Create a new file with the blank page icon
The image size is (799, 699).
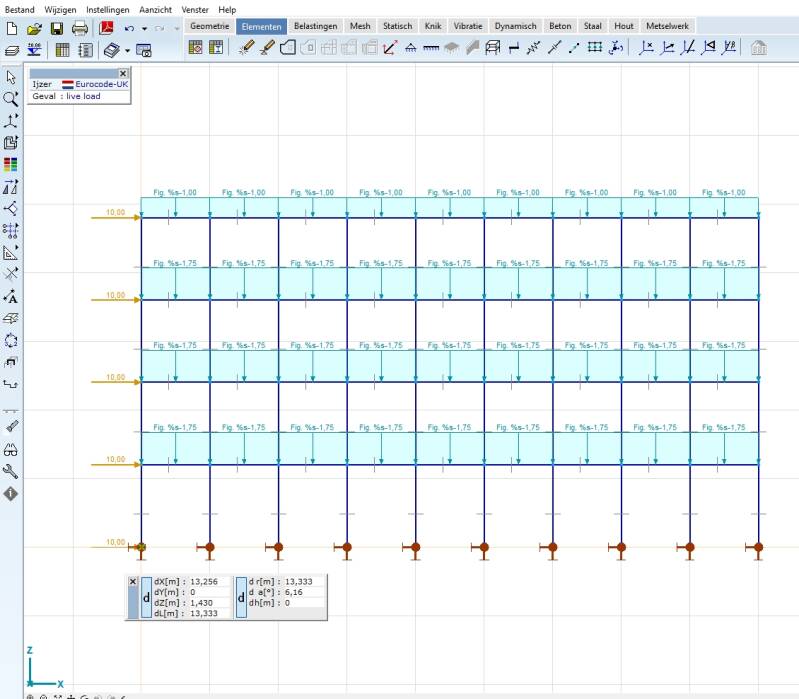coord(12,29)
